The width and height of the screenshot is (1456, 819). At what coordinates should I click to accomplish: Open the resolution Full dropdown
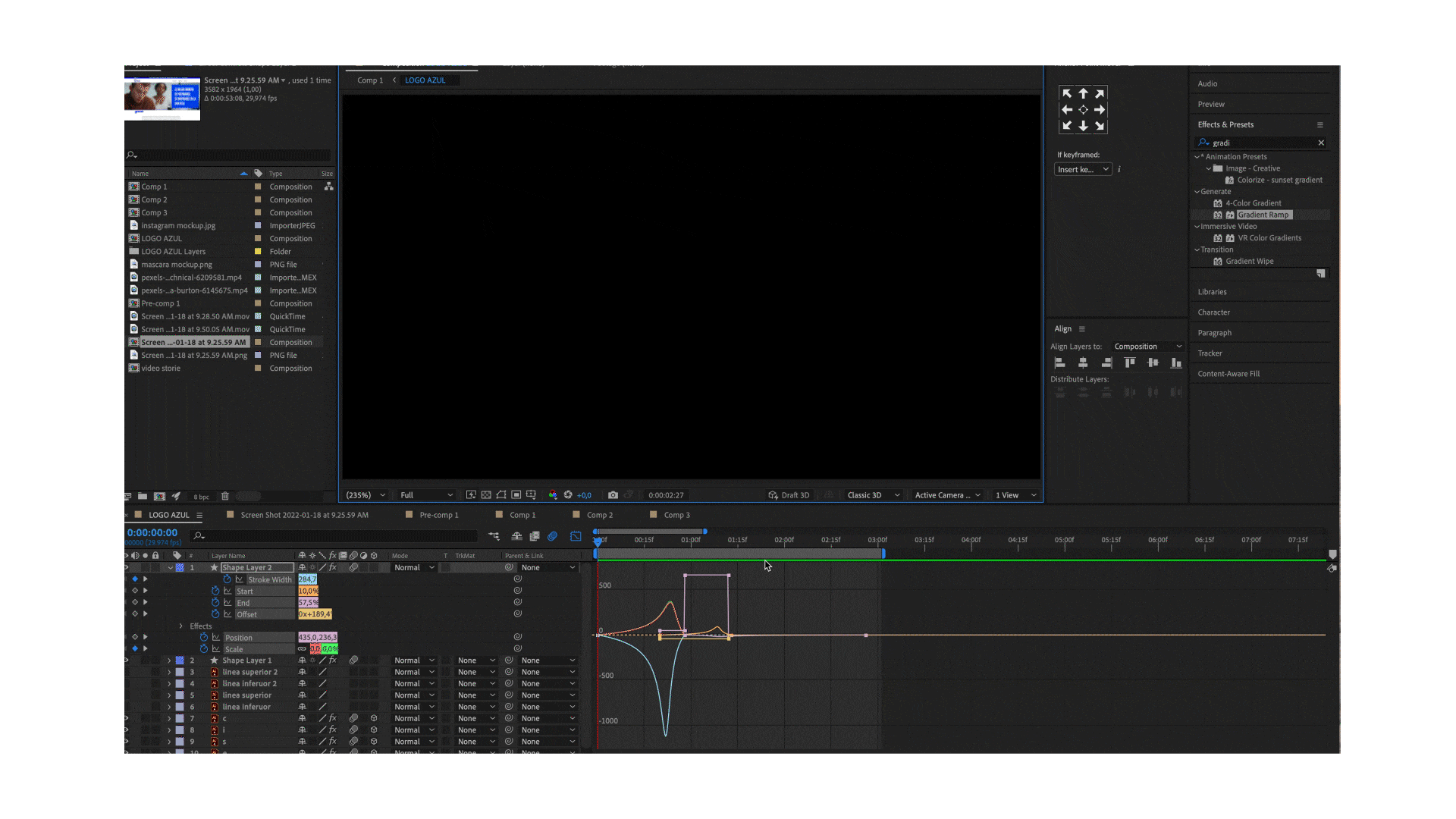[x=426, y=495]
